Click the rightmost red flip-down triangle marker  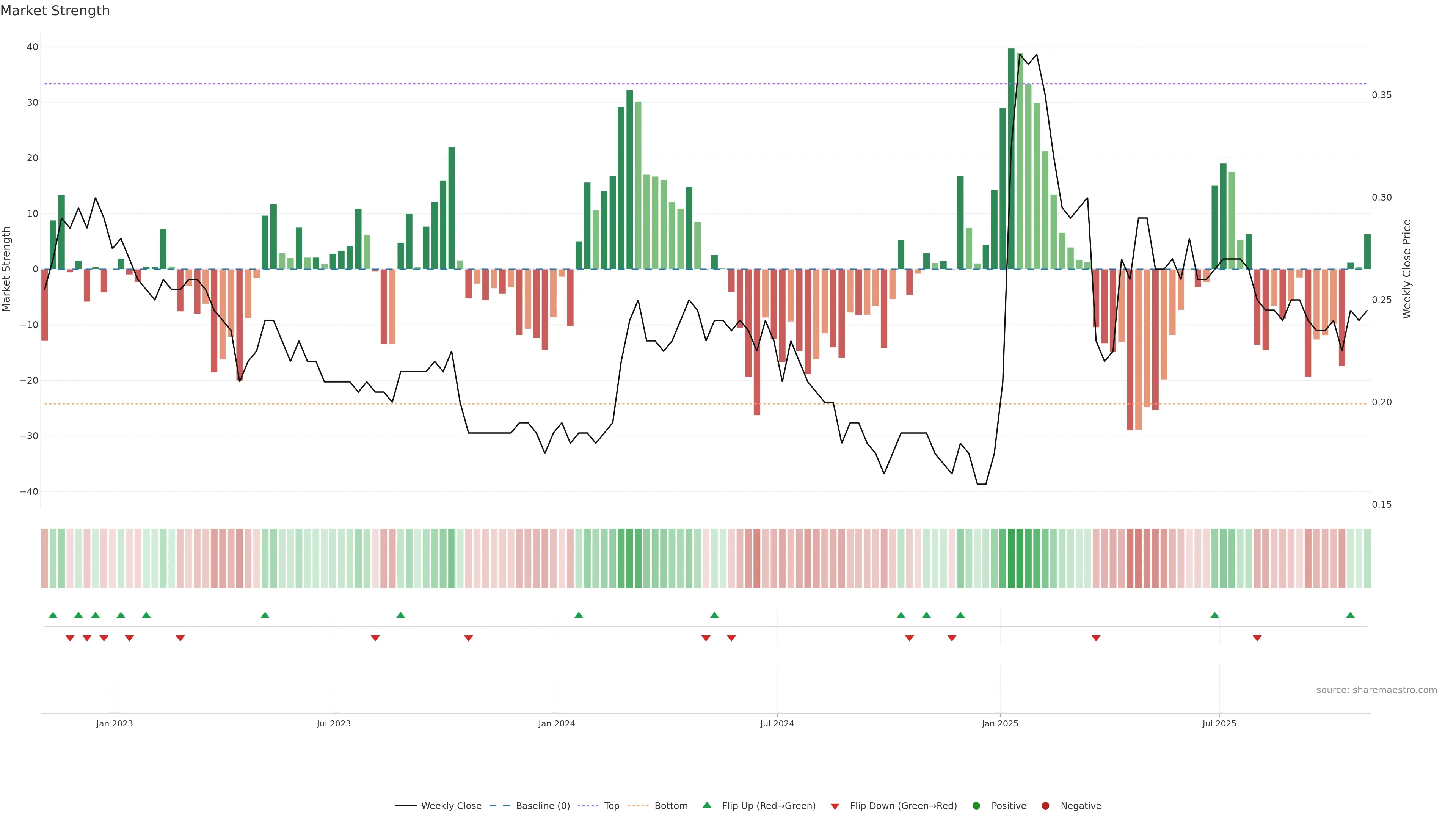[x=1257, y=638]
